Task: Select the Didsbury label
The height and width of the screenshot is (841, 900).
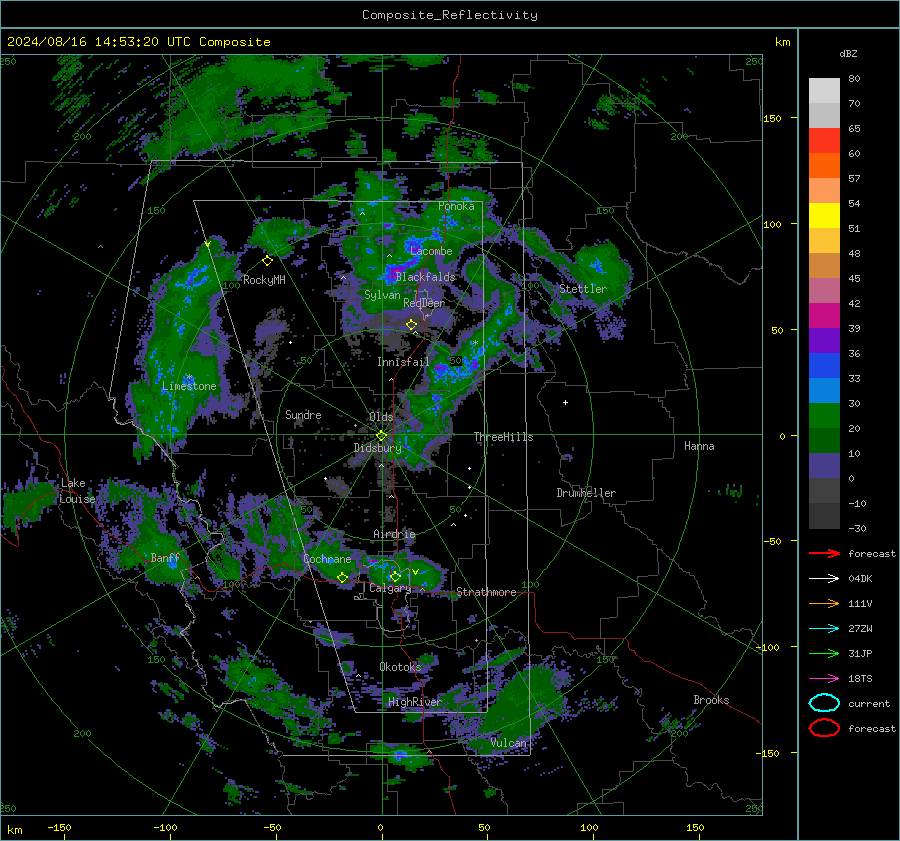Action: [377, 448]
